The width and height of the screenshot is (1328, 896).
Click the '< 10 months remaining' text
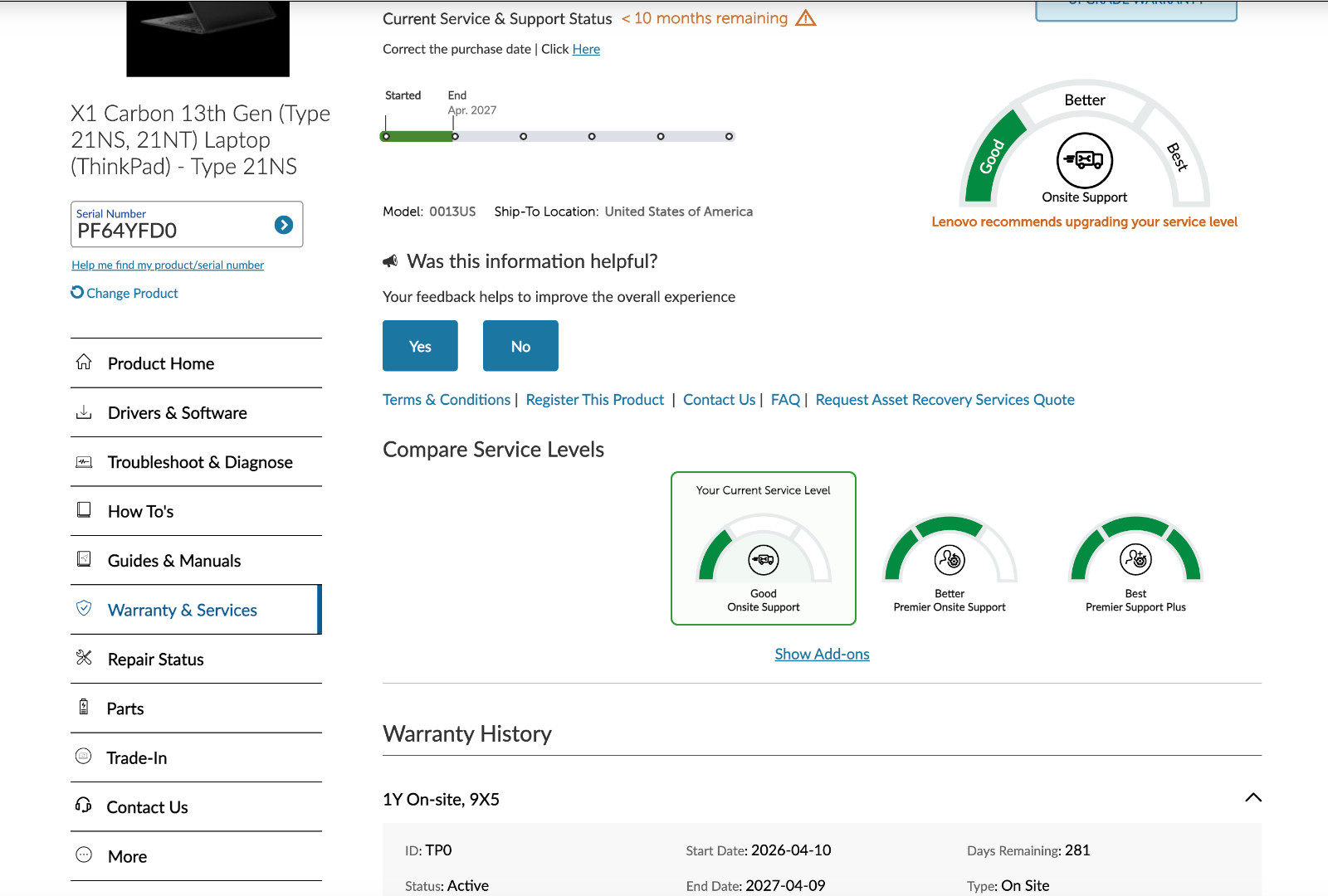pyautogui.click(x=705, y=18)
